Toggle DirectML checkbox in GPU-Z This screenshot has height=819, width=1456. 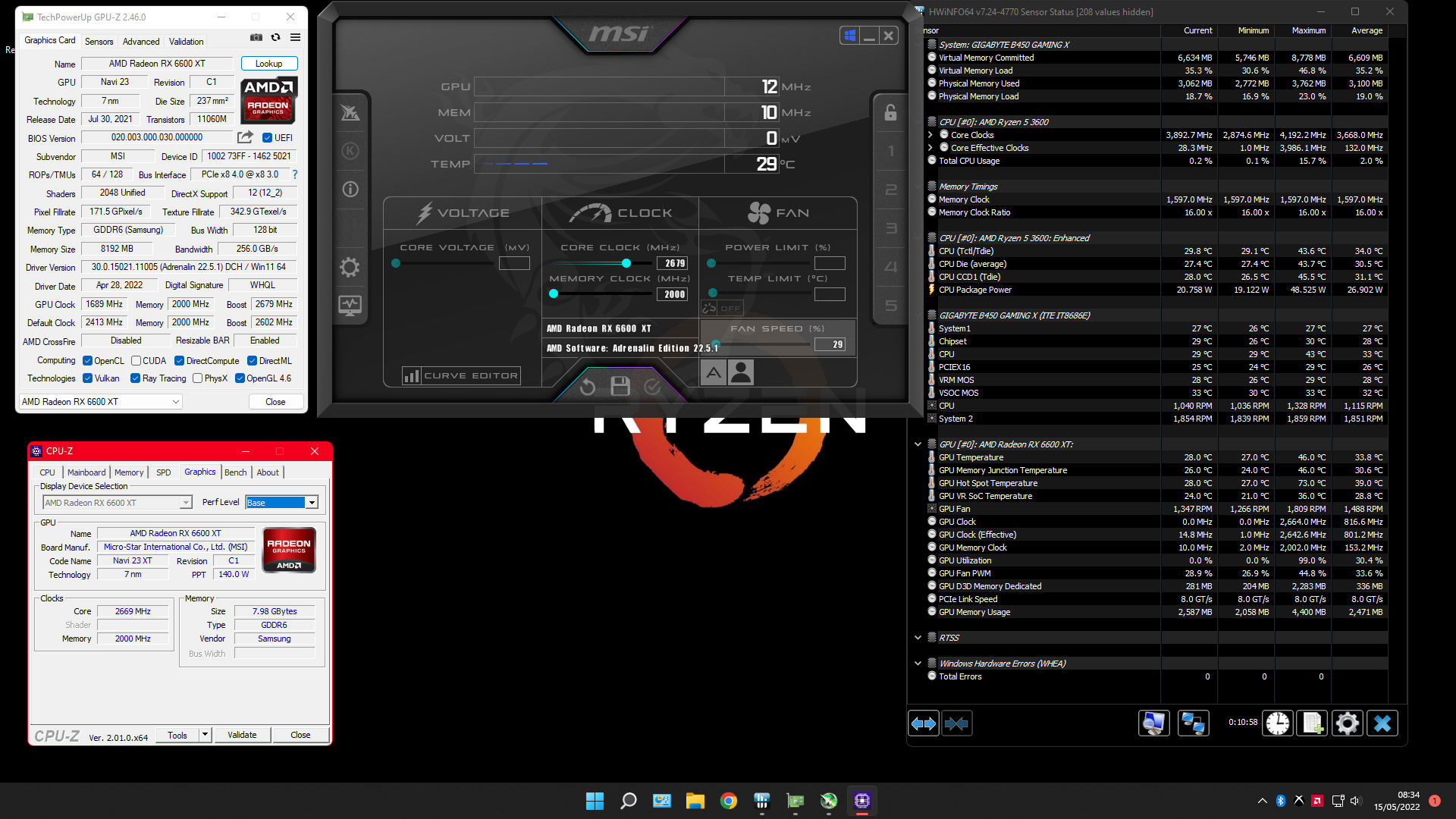tap(252, 361)
